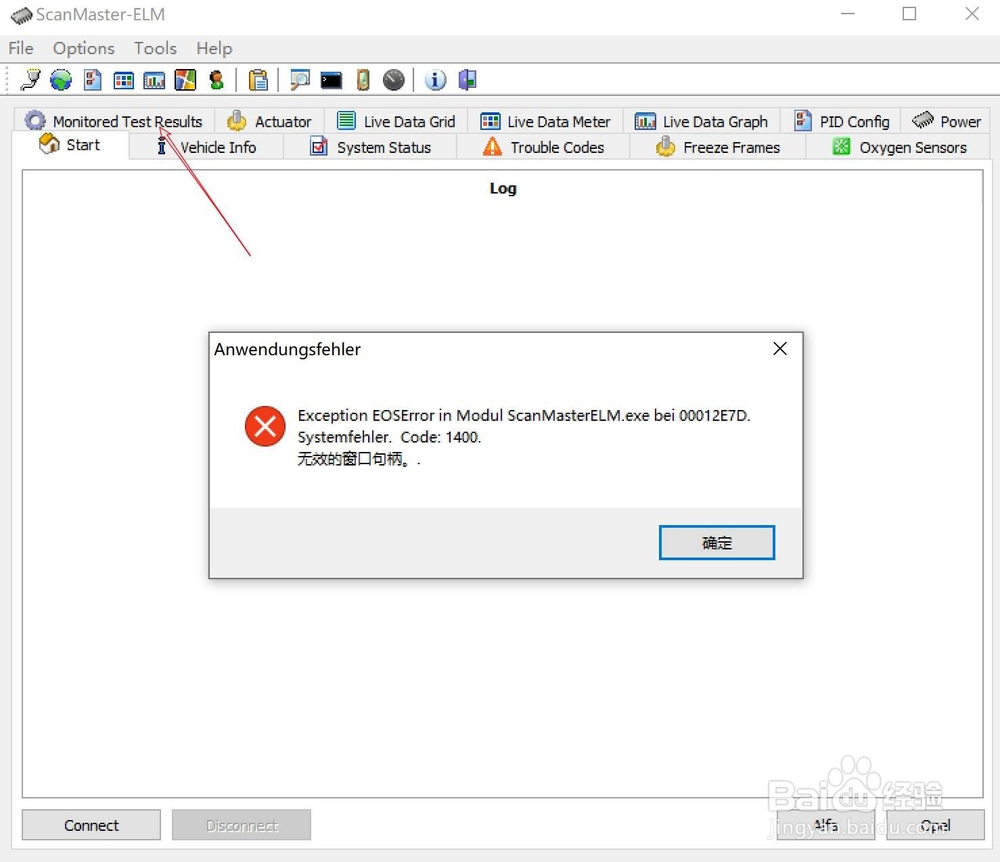Click the Alfa button
Viewport: 1000px width, 862px height.
tap(825, 825)
